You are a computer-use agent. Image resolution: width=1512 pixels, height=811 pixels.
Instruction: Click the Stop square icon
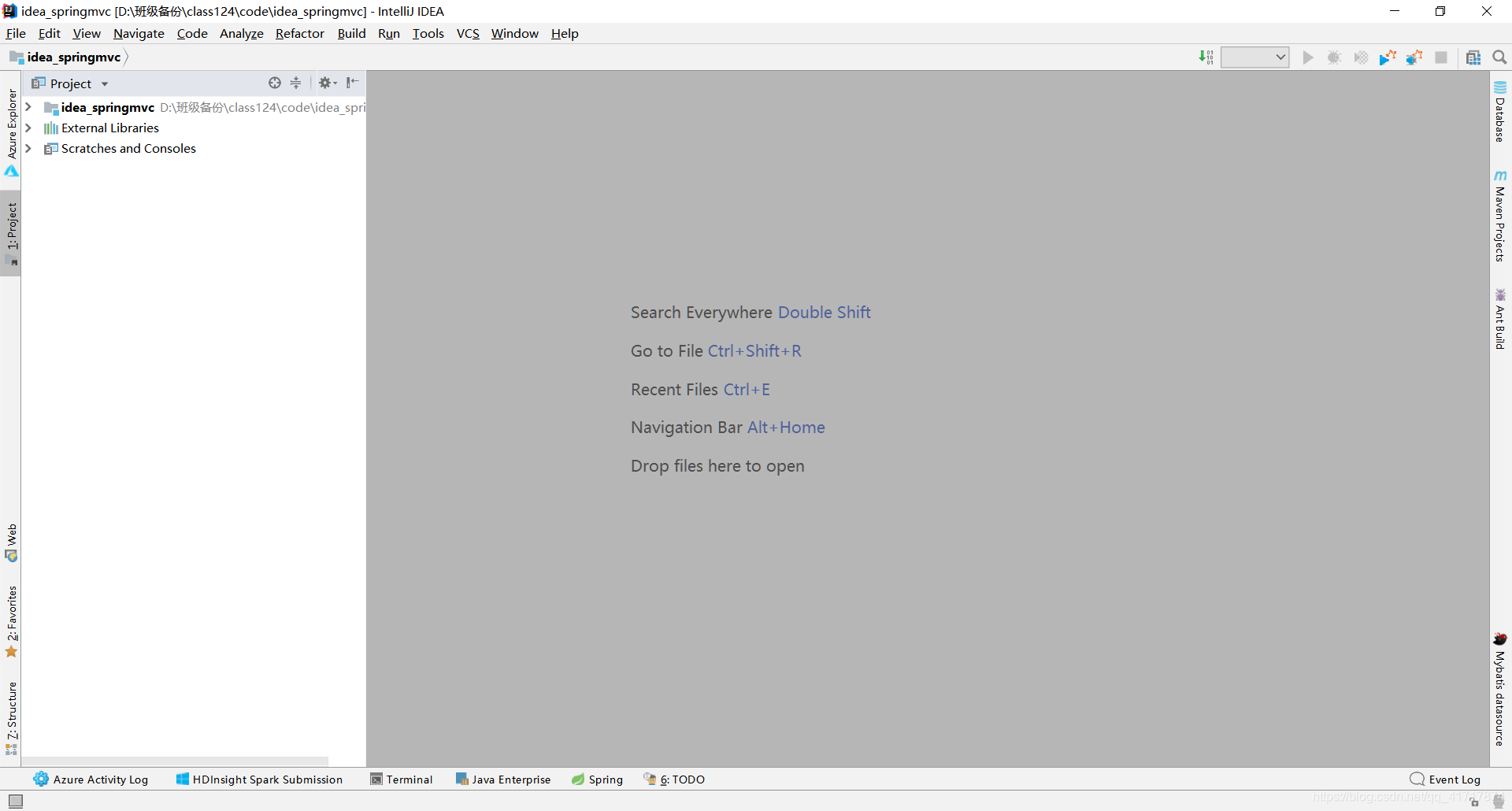click(x=1441, y=57)
